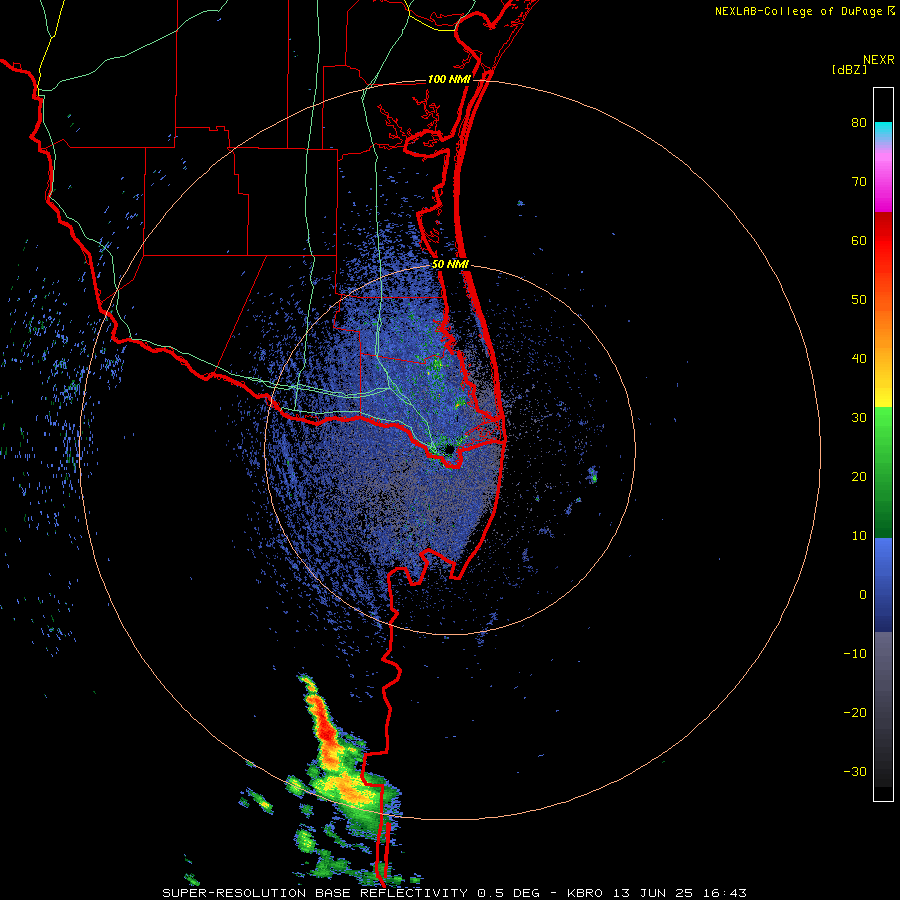
Task: Click the 60 dBZ colorbar label
Action: tap(859, 240)
